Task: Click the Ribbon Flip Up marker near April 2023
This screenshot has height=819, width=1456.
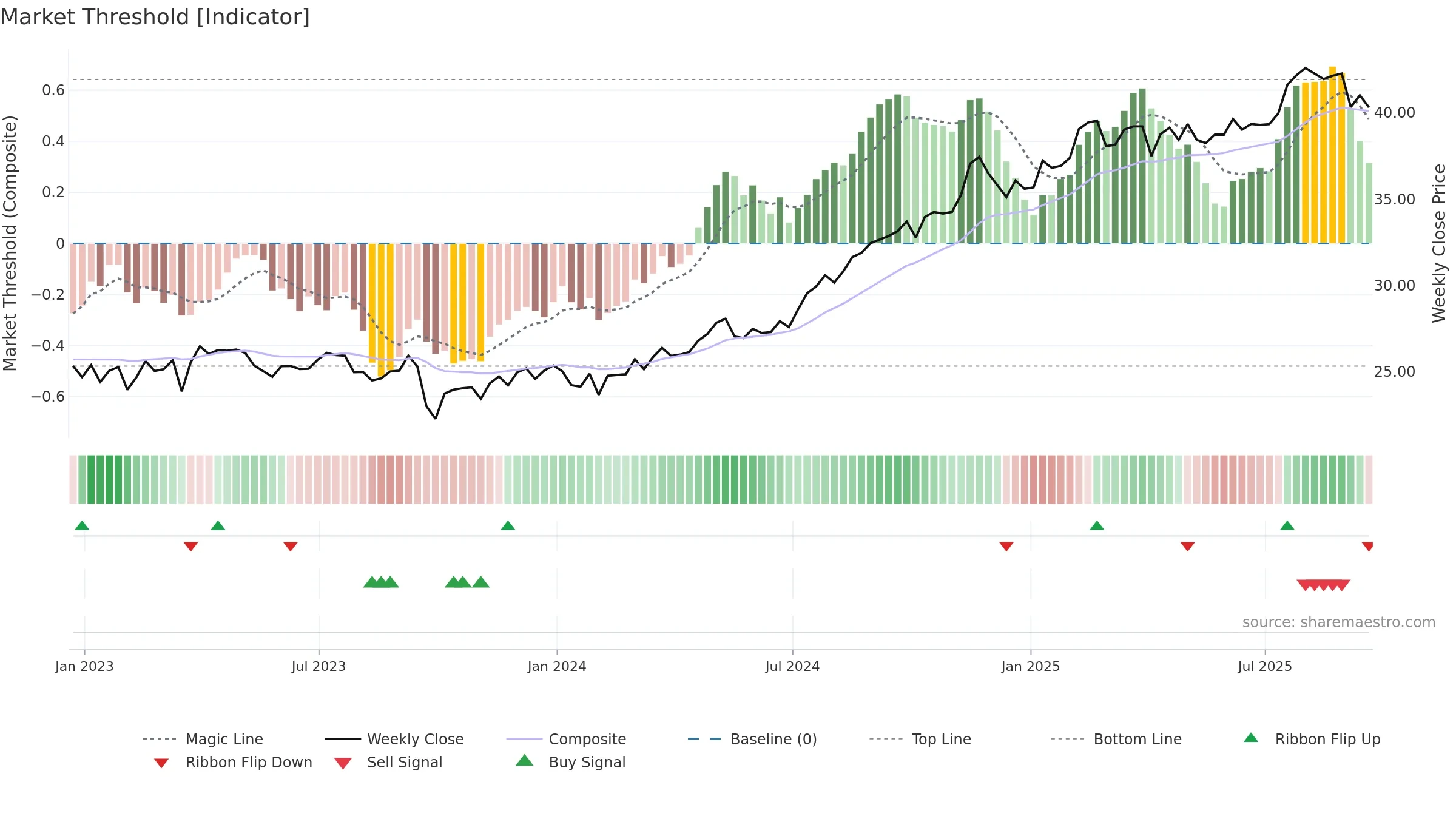Action: click(x=218, y=525)
